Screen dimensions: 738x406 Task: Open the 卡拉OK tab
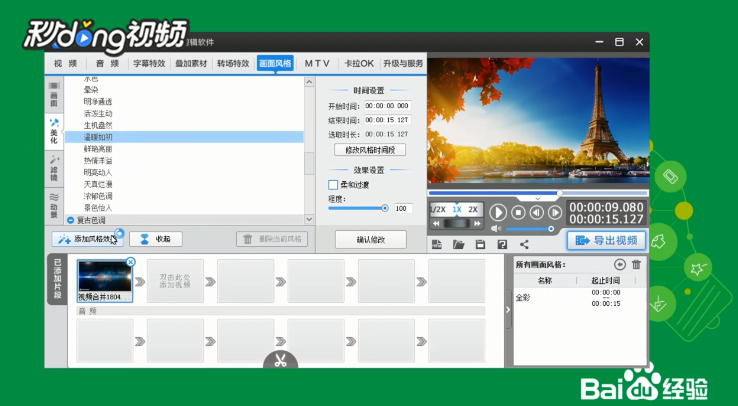point(359,64)
